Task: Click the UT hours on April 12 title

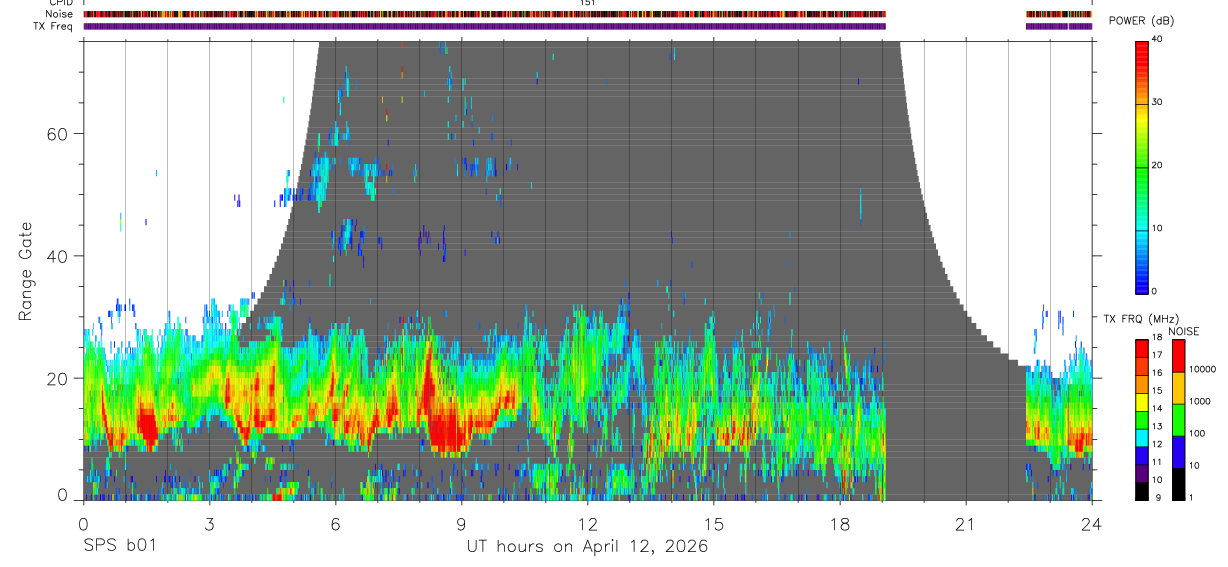Action: (x=587, y=546)
